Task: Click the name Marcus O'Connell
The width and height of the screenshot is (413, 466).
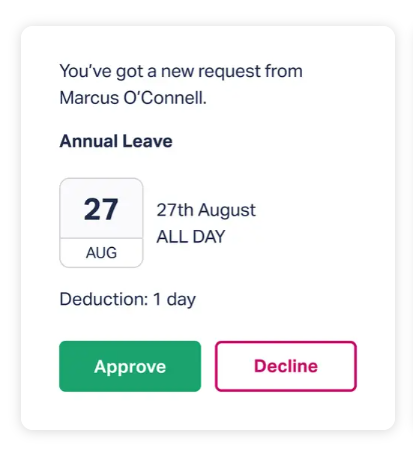Action: tap(133, 98)
